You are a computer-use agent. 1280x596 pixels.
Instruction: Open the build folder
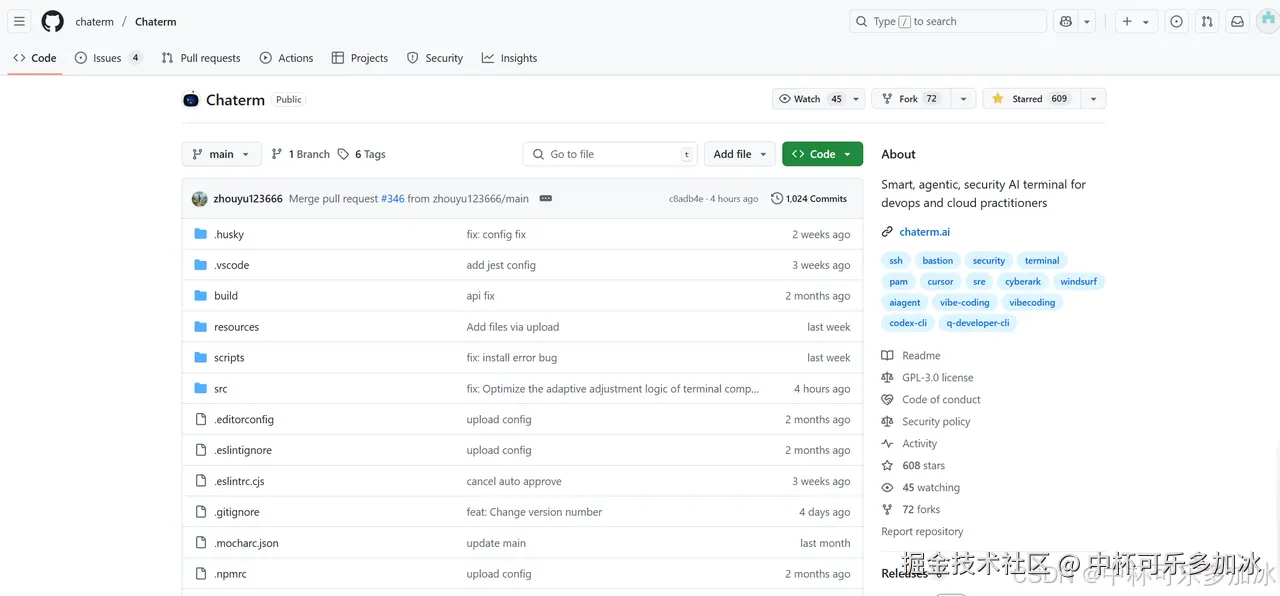(226, 296)
